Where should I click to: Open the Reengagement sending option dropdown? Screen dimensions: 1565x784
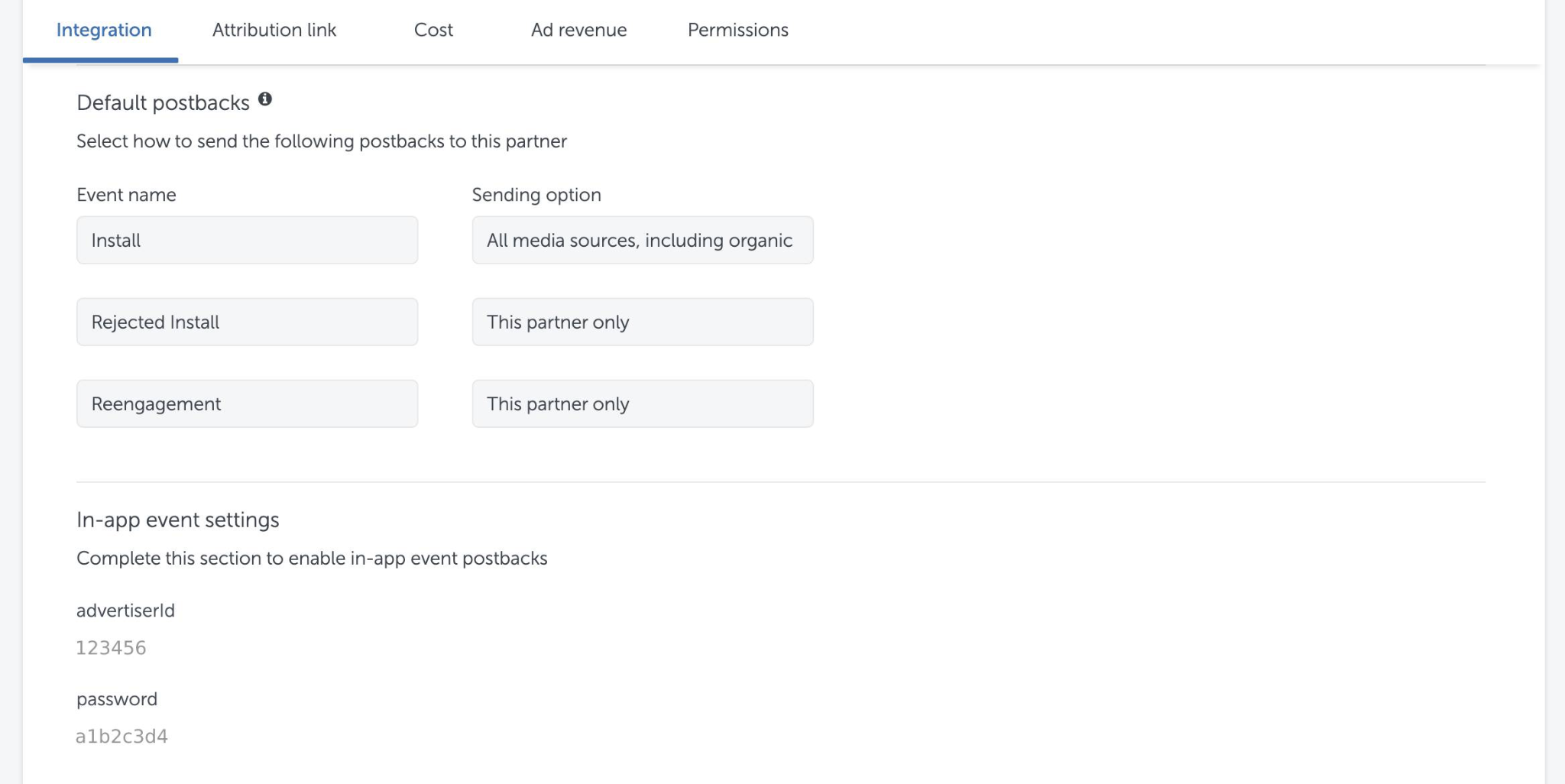(642, 403)
